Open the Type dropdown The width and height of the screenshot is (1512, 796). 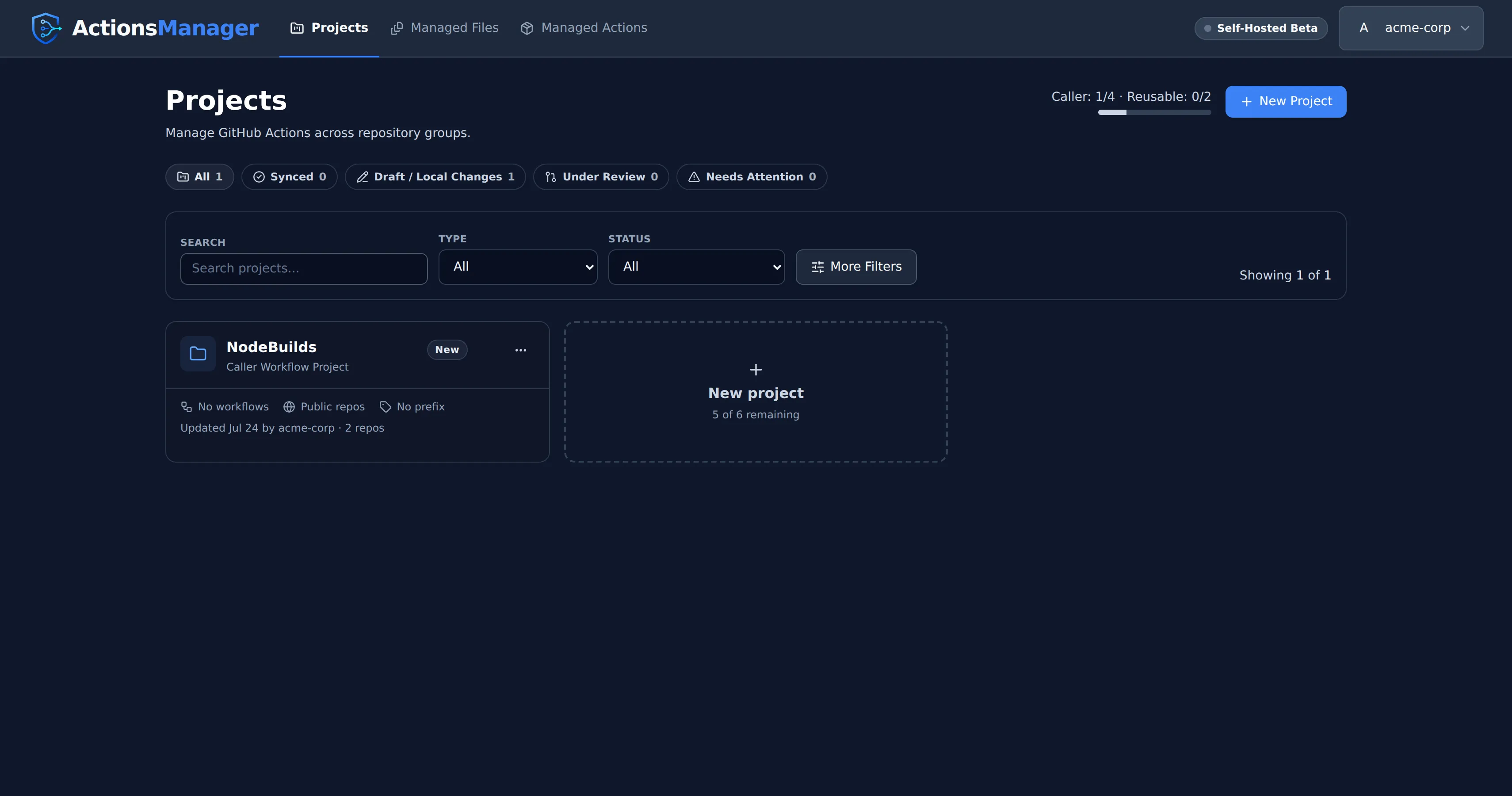point(518,267)
